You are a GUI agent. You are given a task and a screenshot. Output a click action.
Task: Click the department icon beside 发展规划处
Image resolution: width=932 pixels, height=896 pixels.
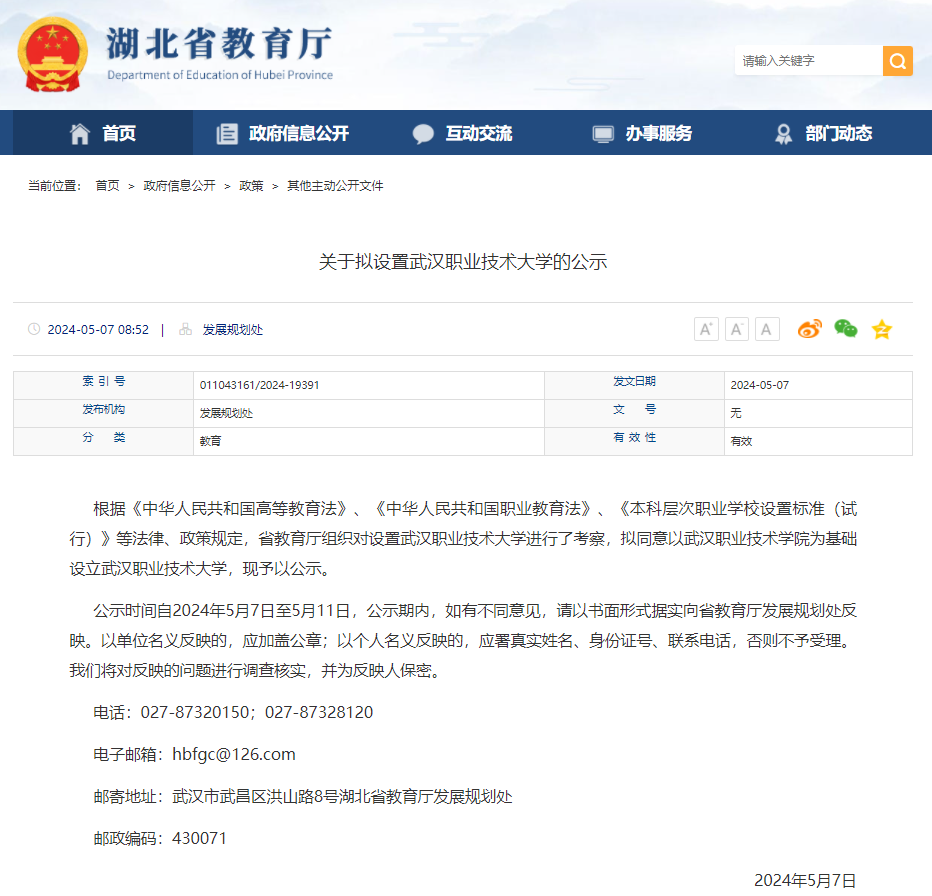pos(185,328)
